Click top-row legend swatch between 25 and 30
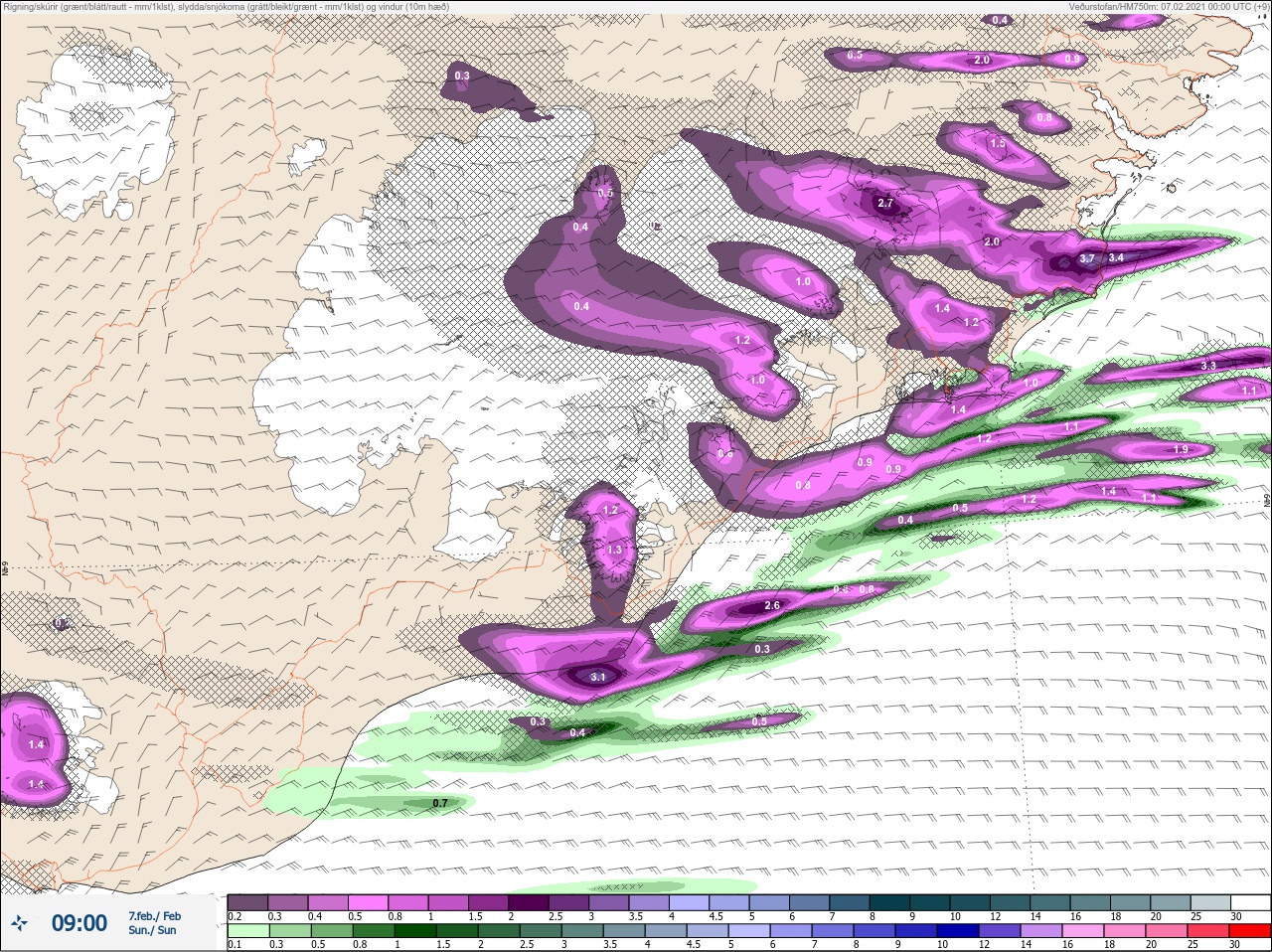 [x=1210, y=902]
